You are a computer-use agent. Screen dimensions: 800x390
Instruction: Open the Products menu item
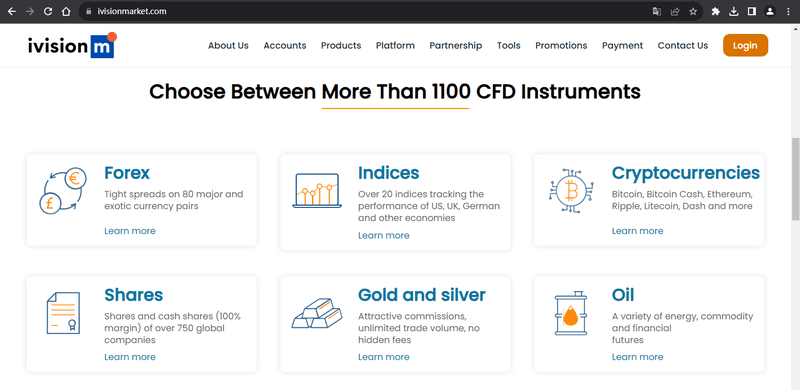(341, 45)
